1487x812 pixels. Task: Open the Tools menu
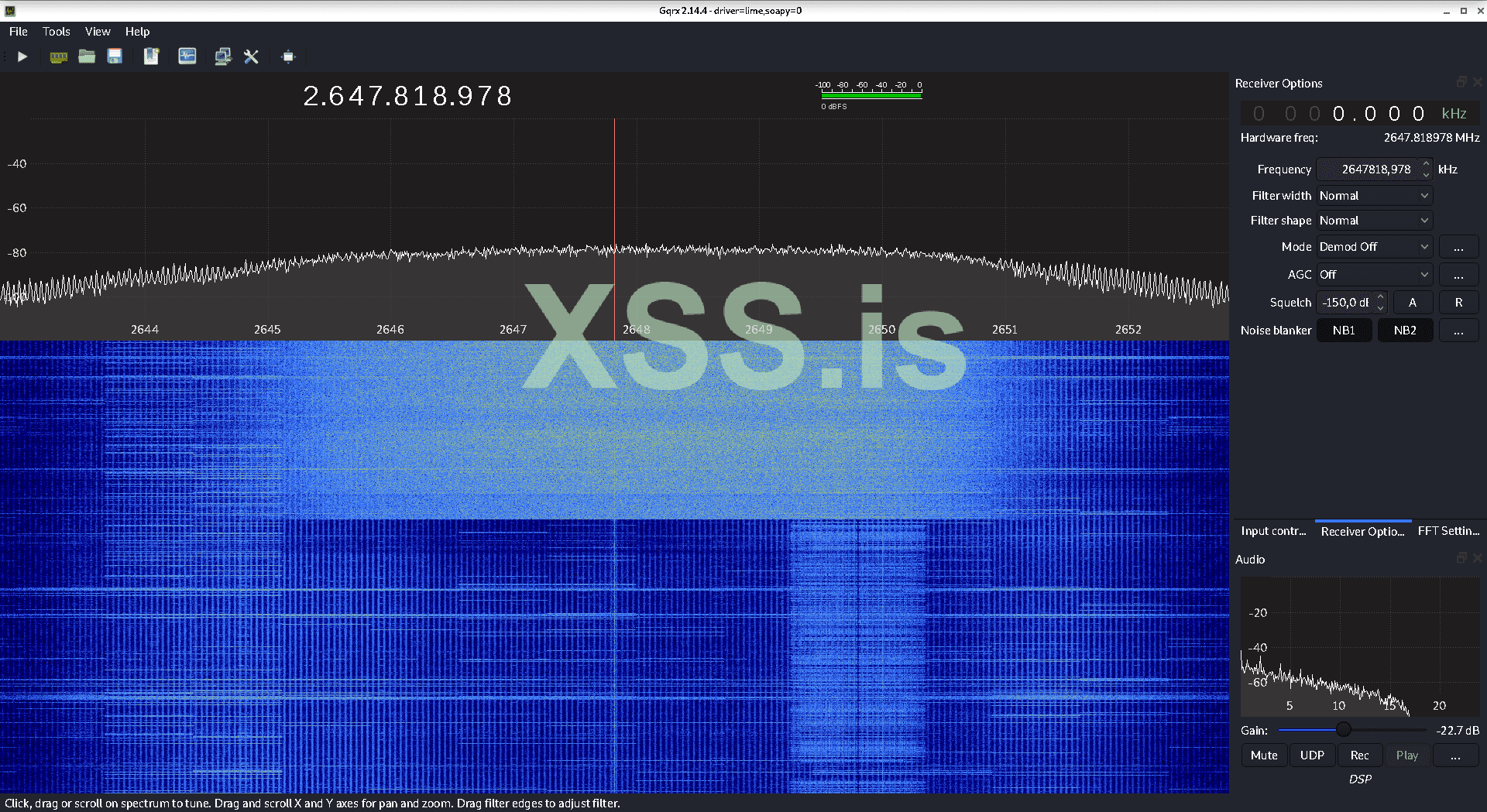coord(55,31)
